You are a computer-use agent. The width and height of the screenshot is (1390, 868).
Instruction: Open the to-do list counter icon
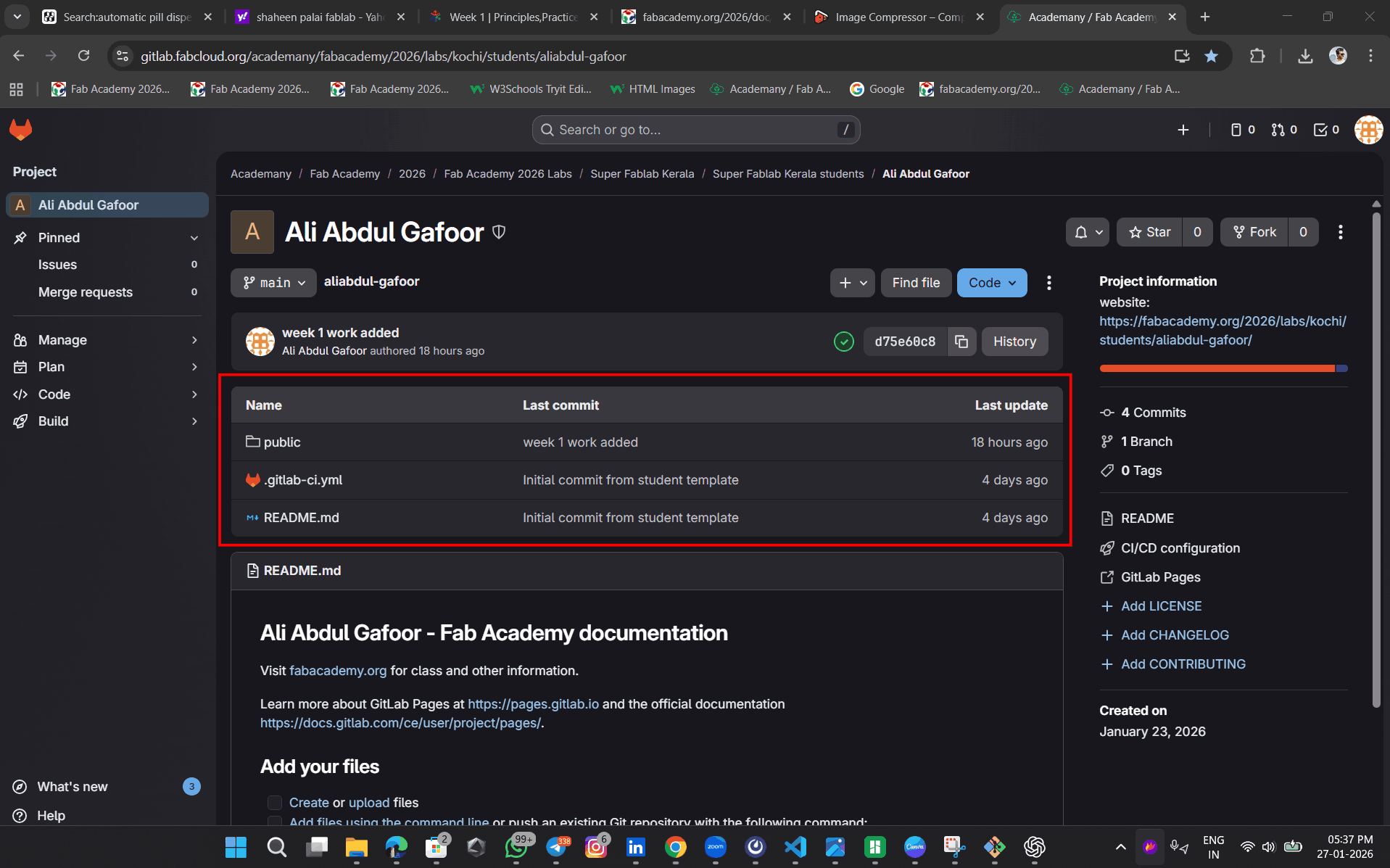[1327, 130]
